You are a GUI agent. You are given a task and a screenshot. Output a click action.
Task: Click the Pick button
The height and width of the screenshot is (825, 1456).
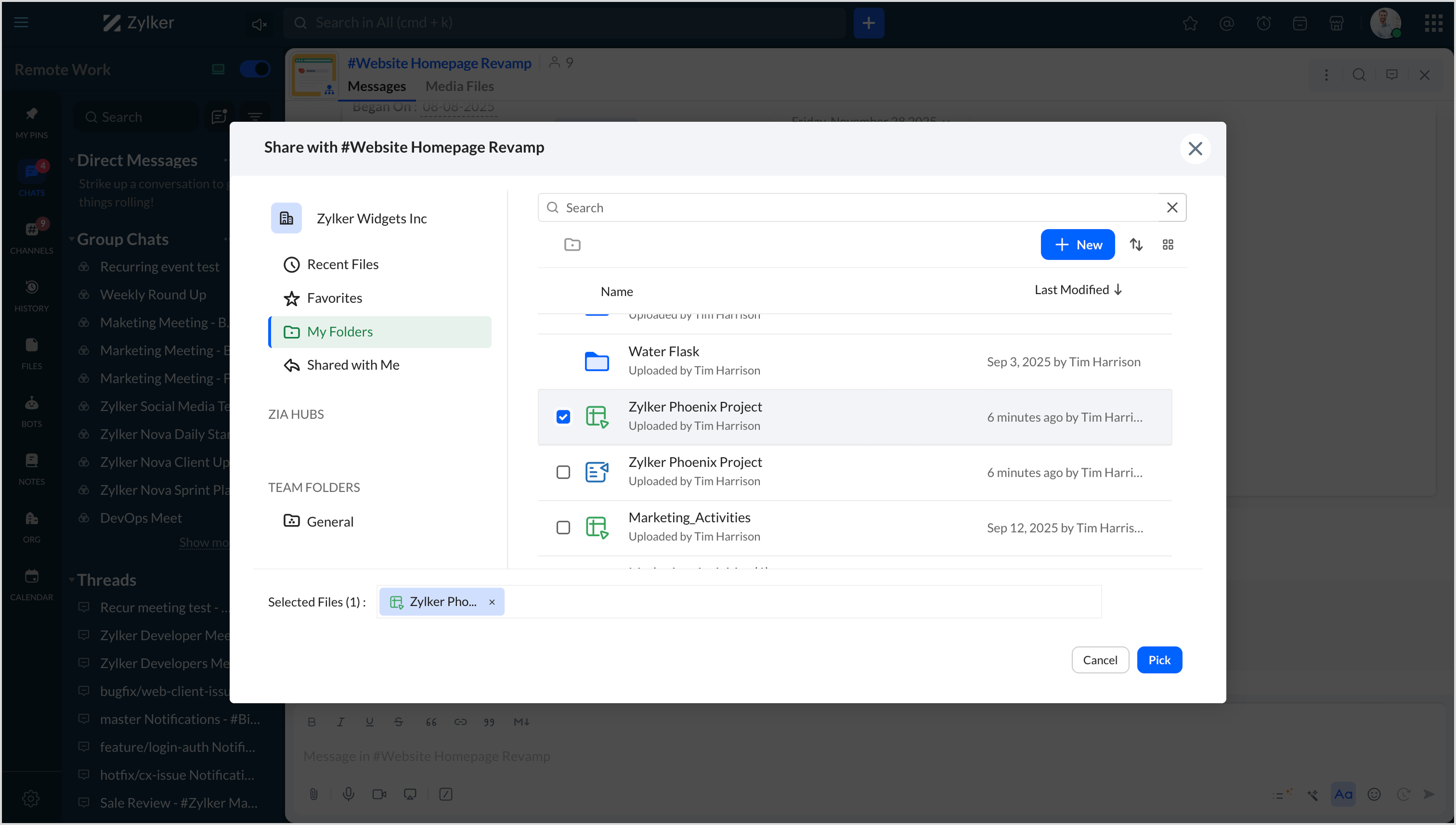(x=1158, y=660)
